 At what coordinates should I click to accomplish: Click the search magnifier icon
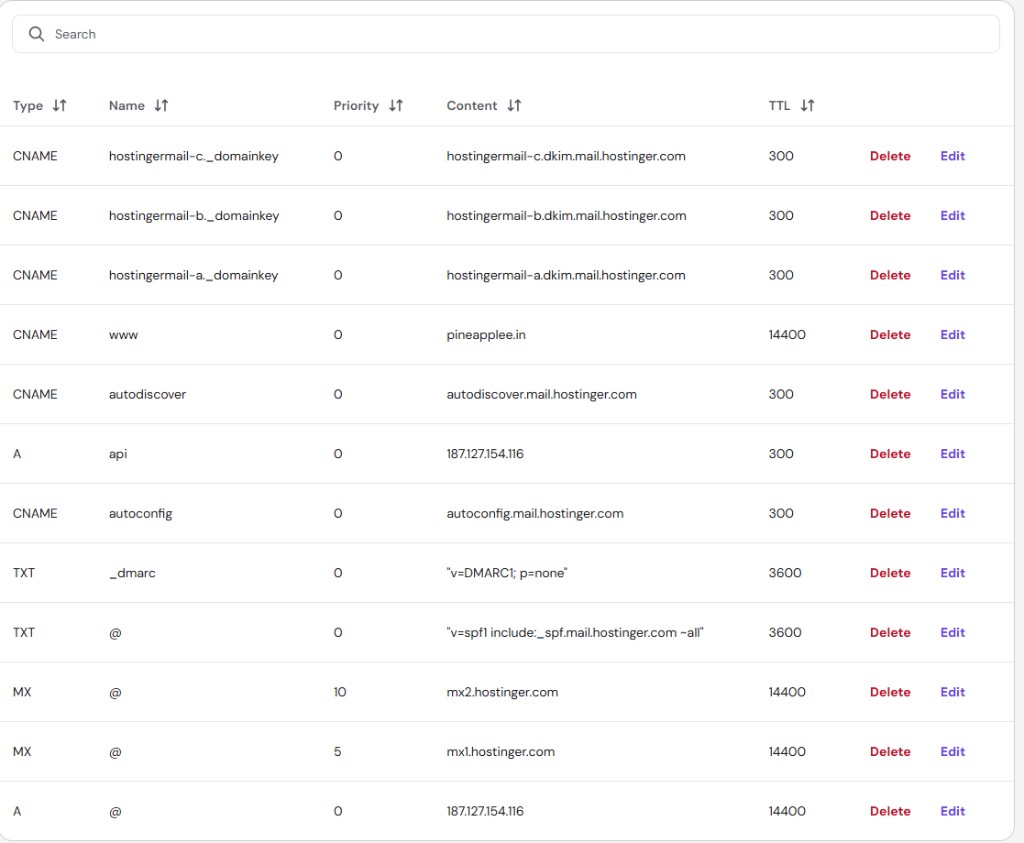(x=37, y=34)
